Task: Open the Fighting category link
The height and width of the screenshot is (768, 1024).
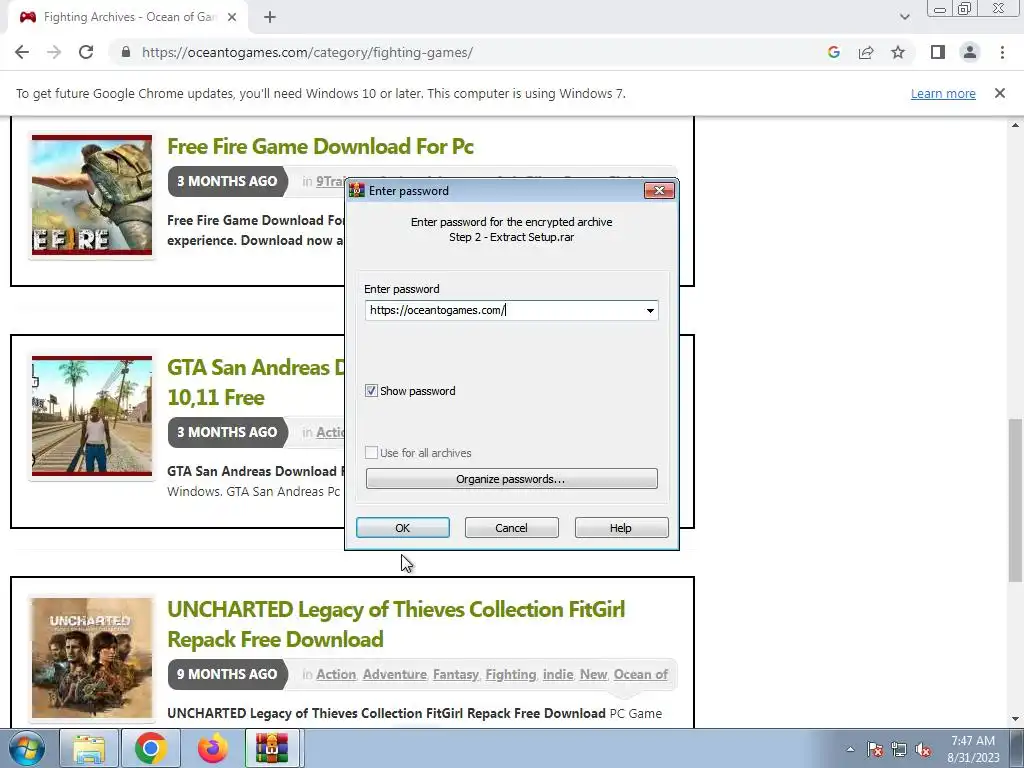Action: [511, 674]
